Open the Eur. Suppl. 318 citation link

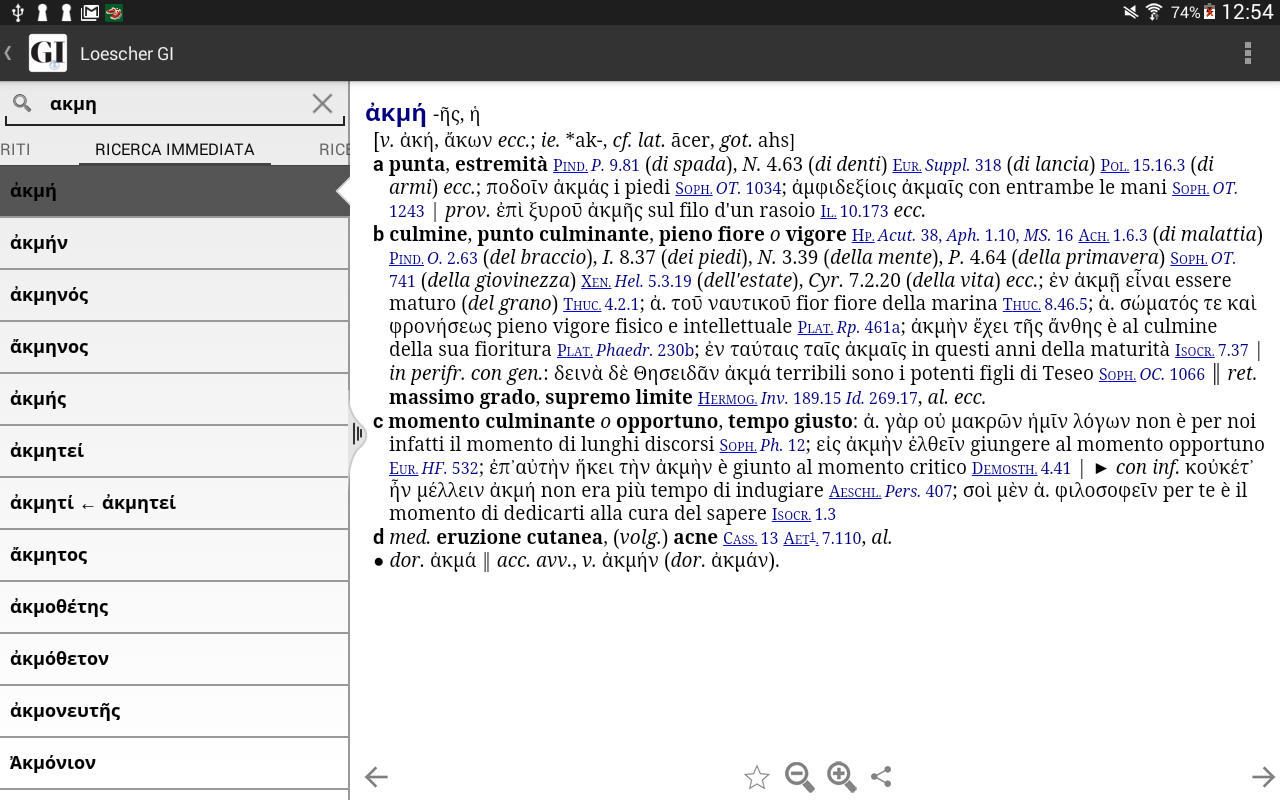click(947, 165)
